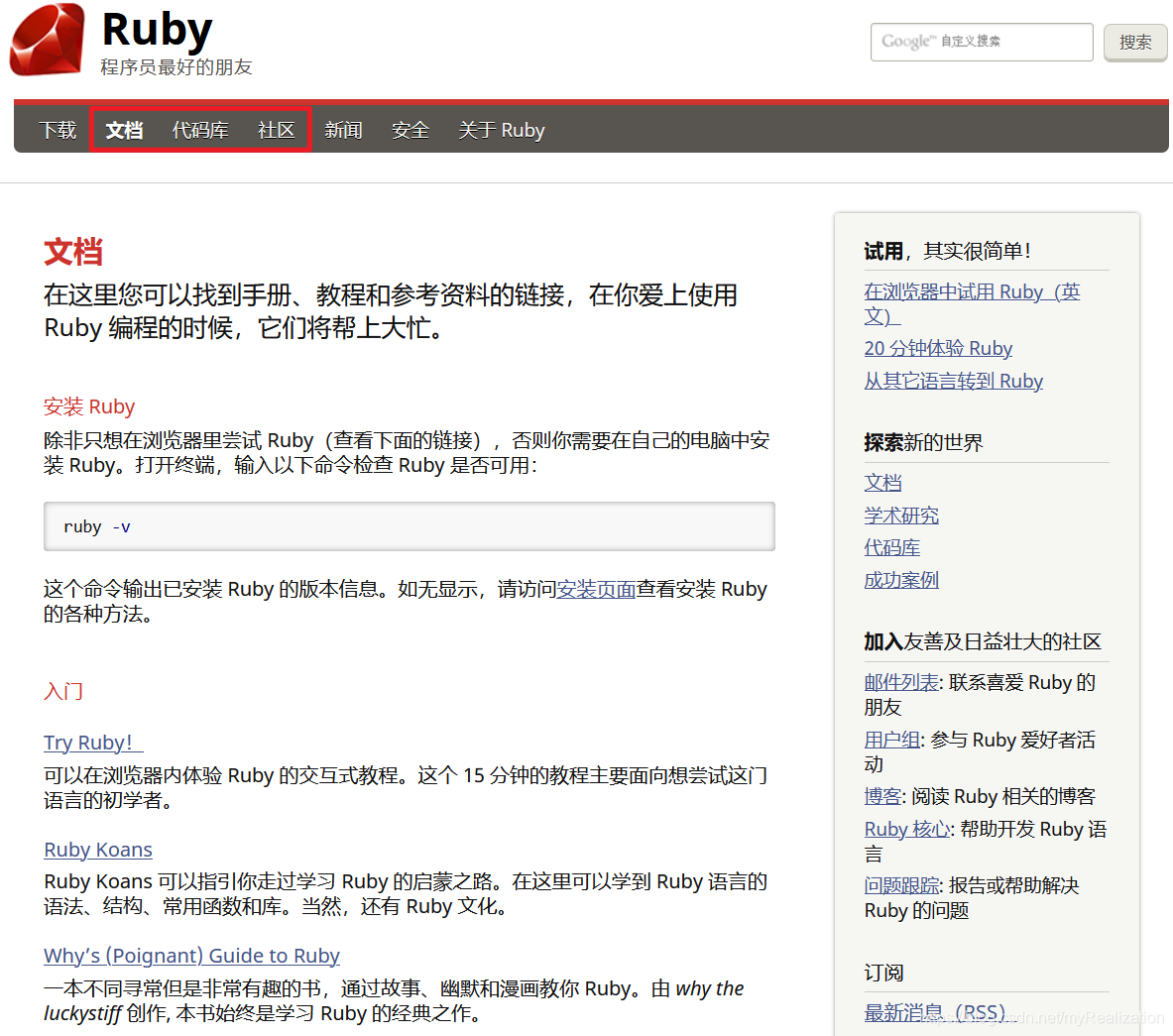Open the Try Ruby! link
This screenshot has width=1173, height=1036.
[93, 743]
